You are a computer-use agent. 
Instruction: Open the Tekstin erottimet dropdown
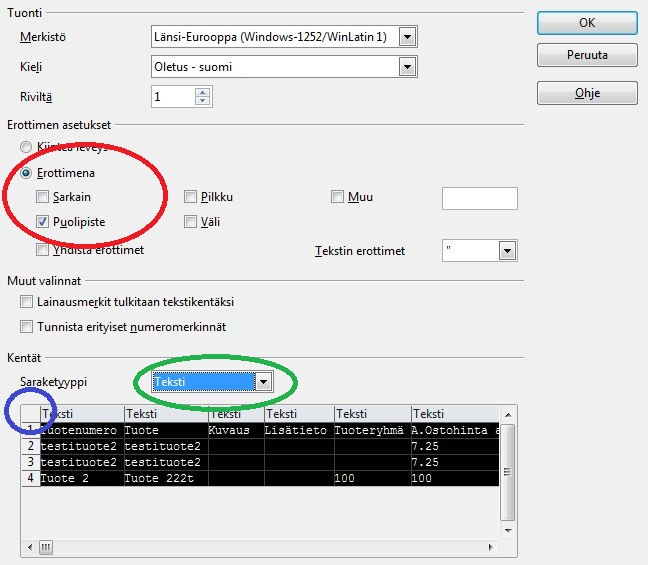click(x=507, y=251)
